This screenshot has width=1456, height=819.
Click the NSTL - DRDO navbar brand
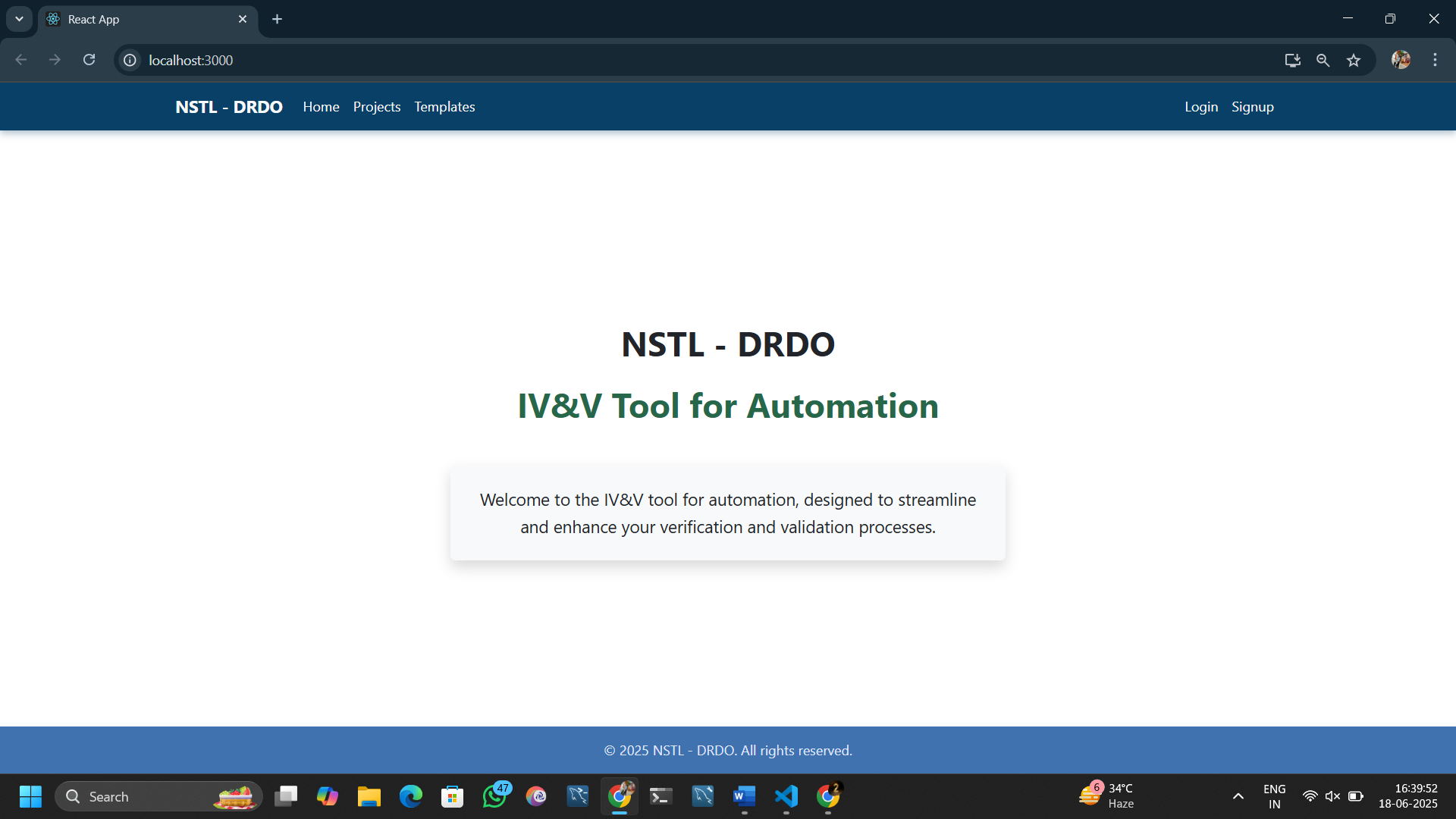pyautogui.click(x=229, y=107)
